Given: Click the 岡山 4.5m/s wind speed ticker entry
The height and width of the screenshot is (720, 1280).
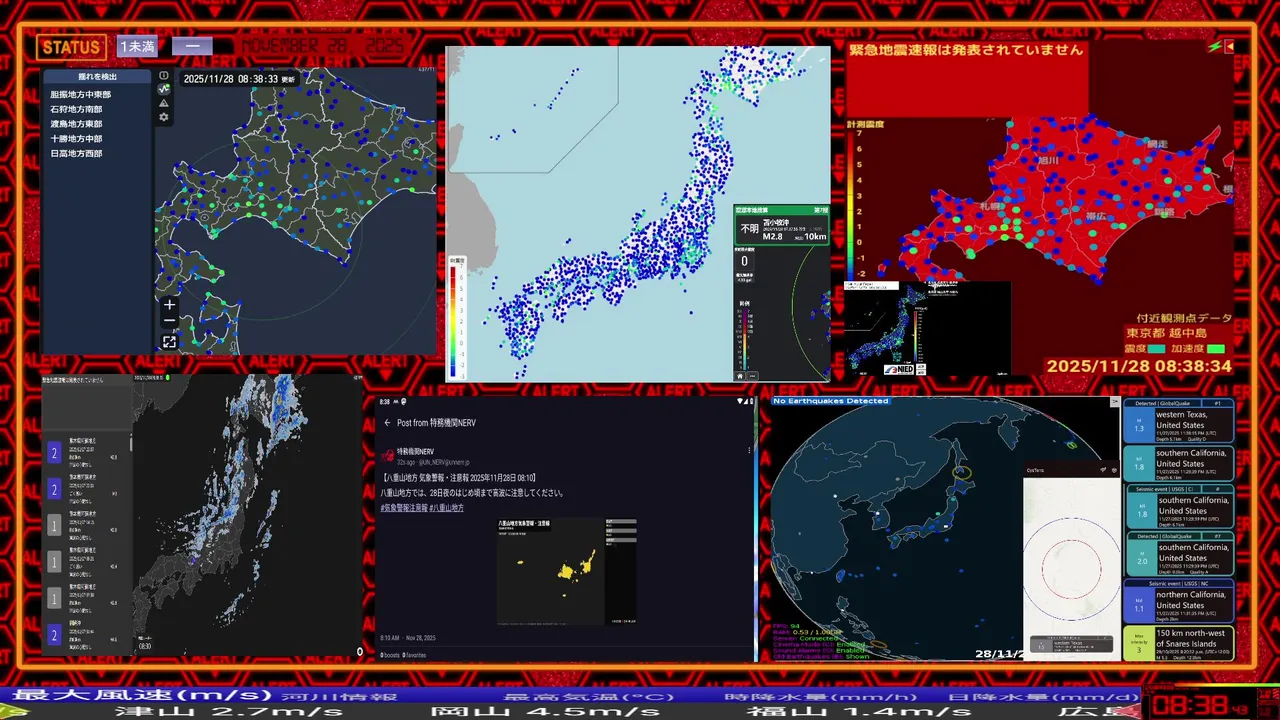Looking at the screenshot, I should click(544, 711).
